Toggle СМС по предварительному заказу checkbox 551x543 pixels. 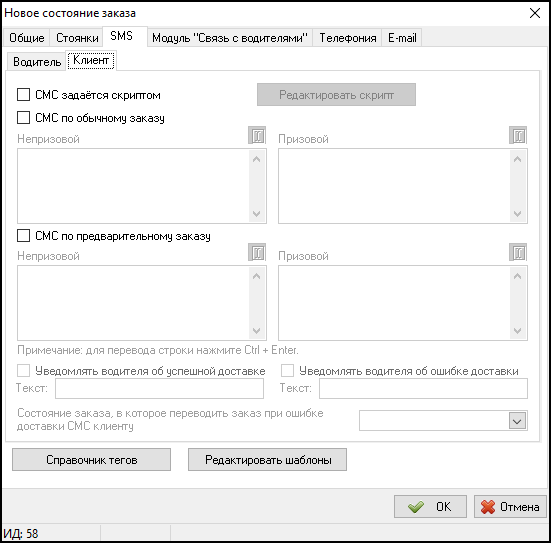click(24, 235)
